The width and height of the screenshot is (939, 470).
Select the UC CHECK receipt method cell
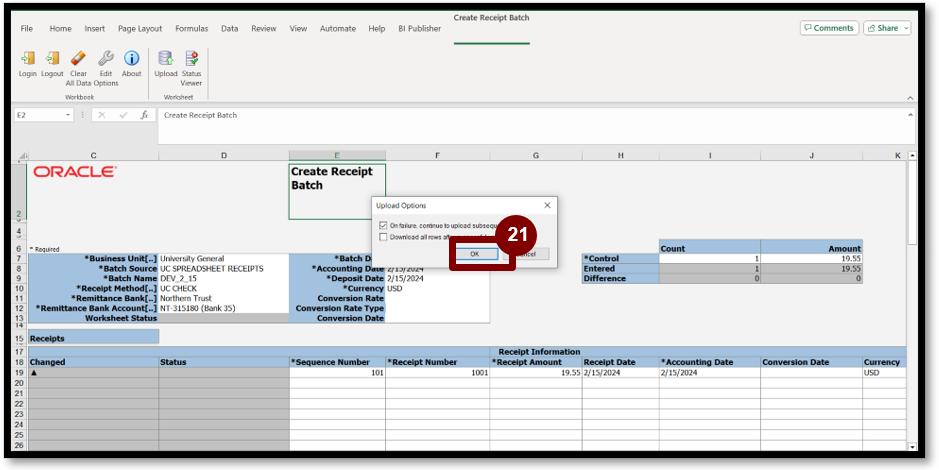coord(224,289)
